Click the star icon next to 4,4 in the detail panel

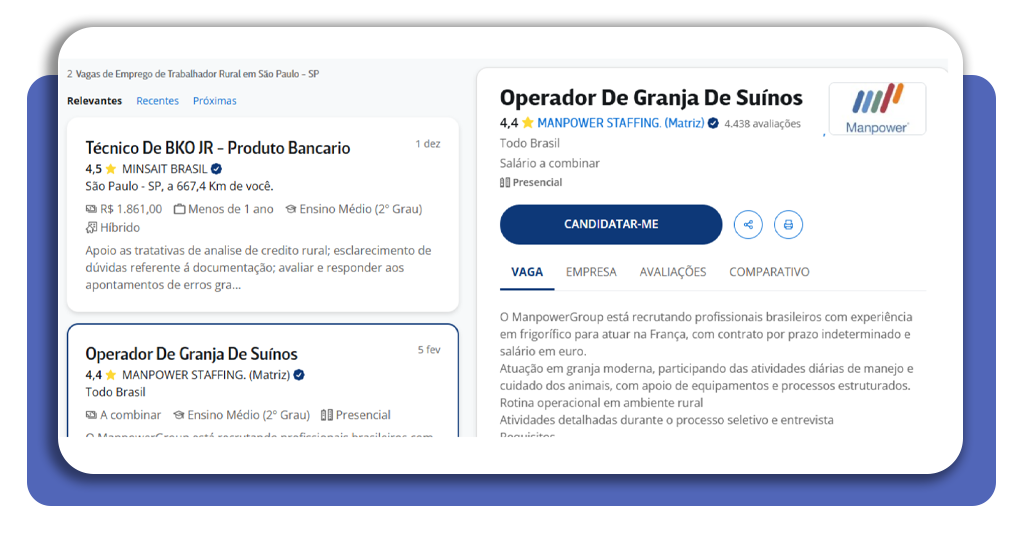[528, 123]
